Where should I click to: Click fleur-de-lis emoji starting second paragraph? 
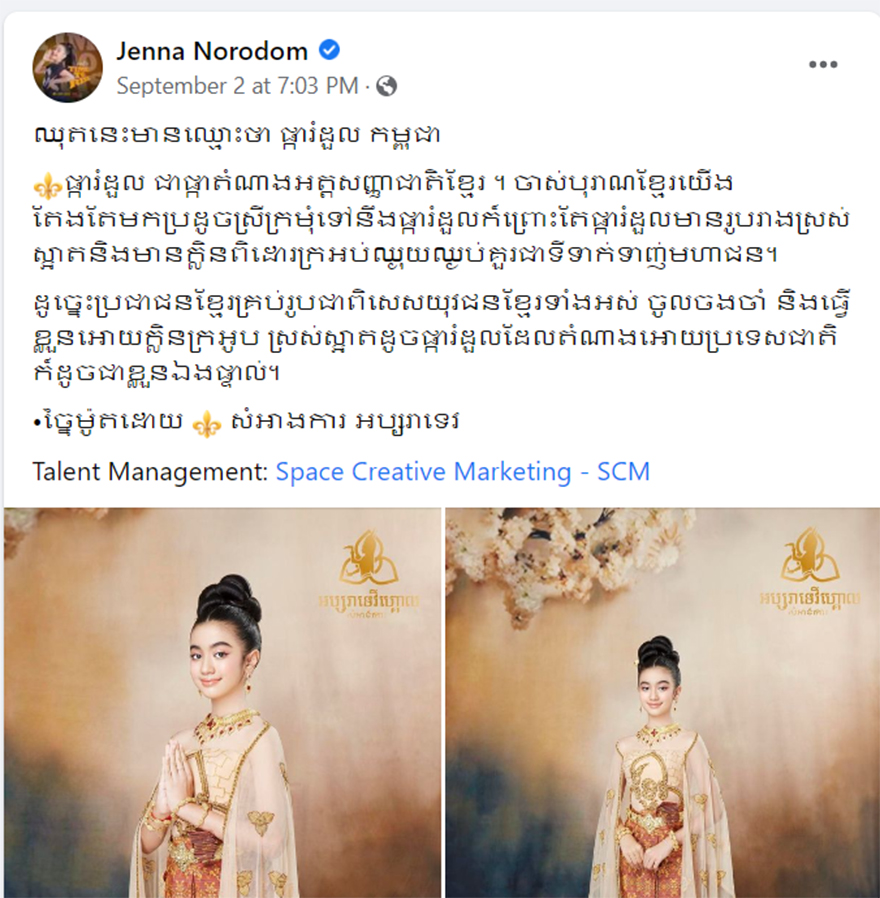(48, 185)
